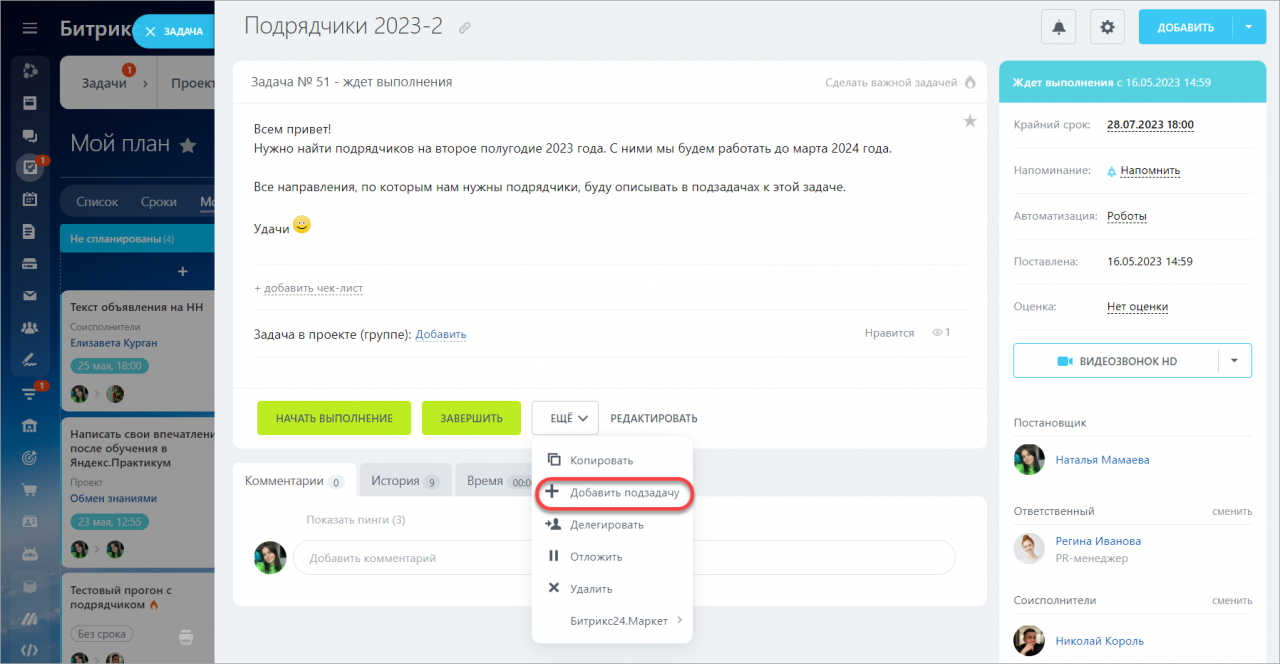Open the target goal icon in sidebar
Image resolution: width=1280 pixels, height=664 pixels.
click(30, 458)
